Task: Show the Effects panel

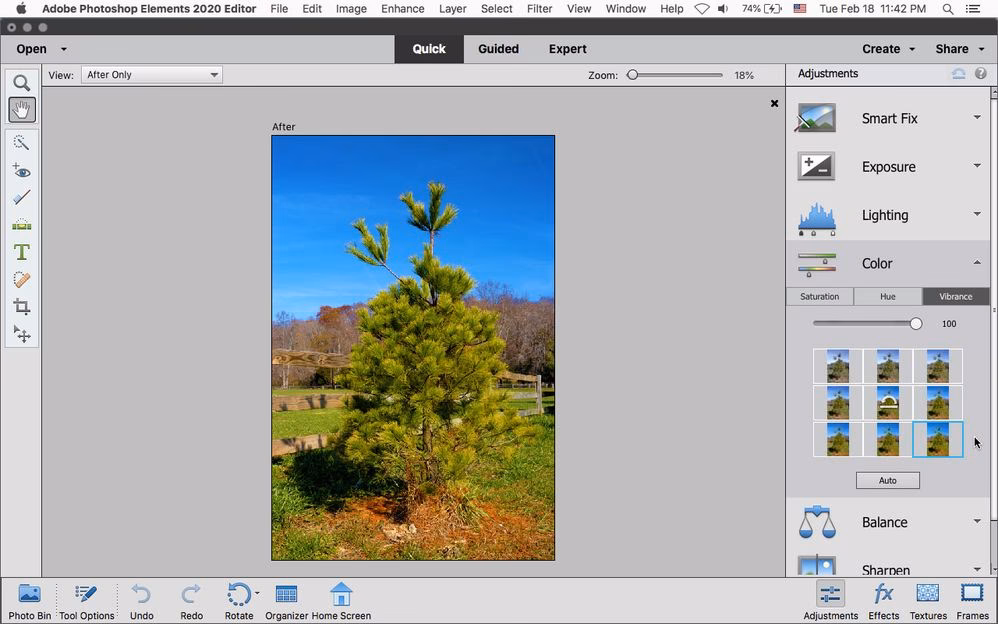Action: [x=883, y=600]
